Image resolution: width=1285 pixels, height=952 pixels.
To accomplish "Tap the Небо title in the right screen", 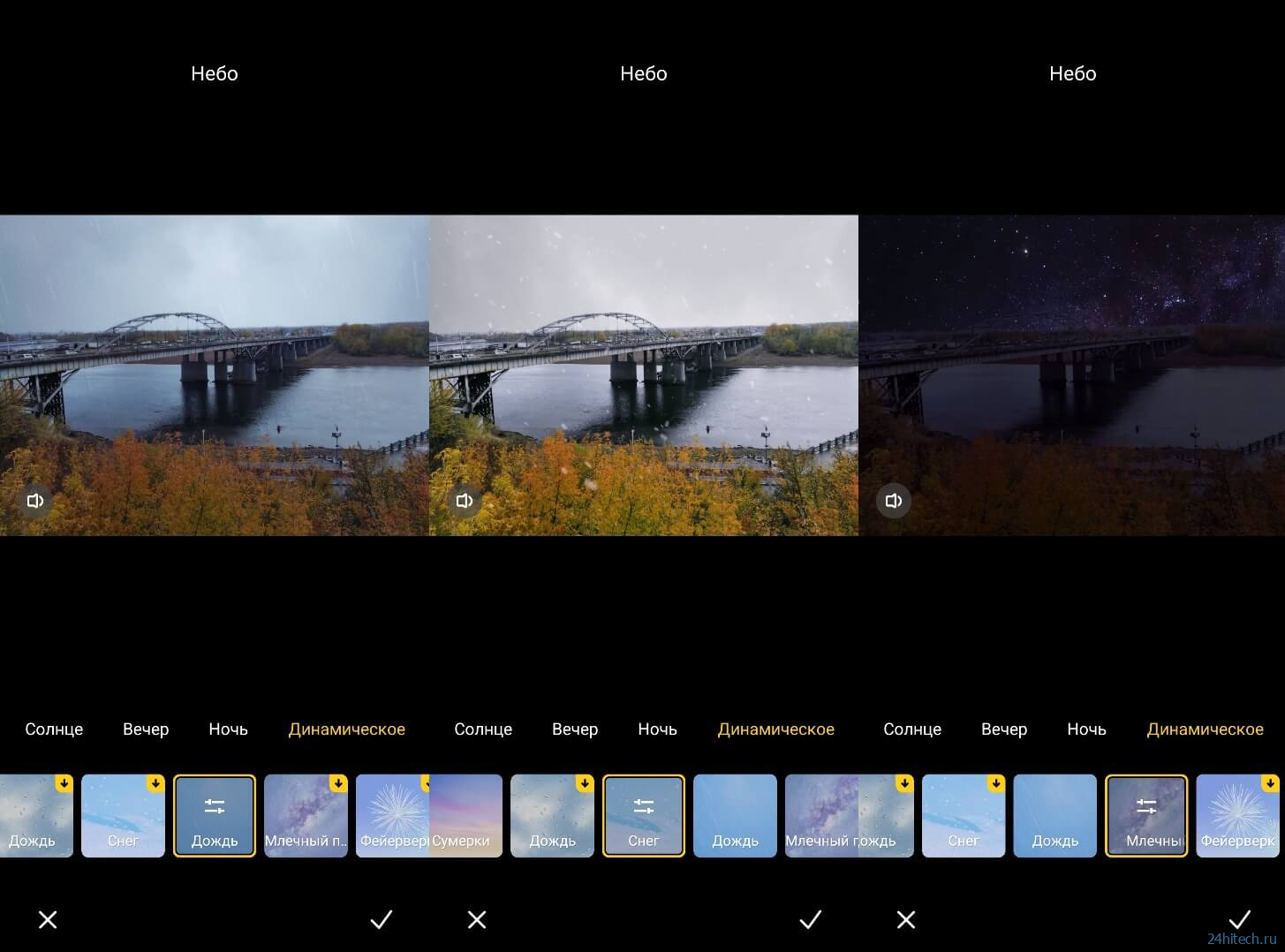I will tap(1073, 73).
